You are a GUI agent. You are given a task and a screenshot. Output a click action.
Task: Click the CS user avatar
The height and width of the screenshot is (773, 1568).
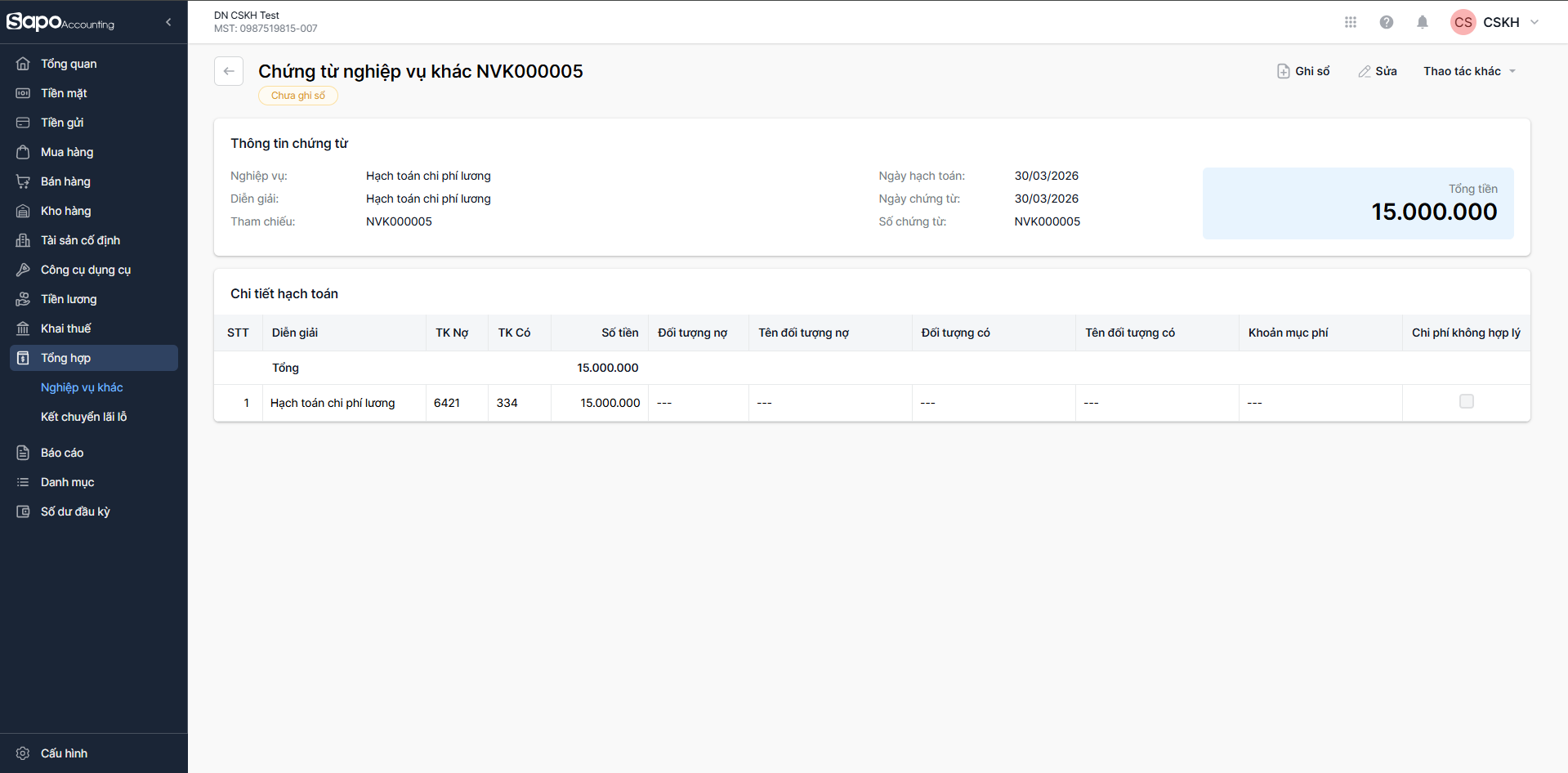pos(1463,22)
